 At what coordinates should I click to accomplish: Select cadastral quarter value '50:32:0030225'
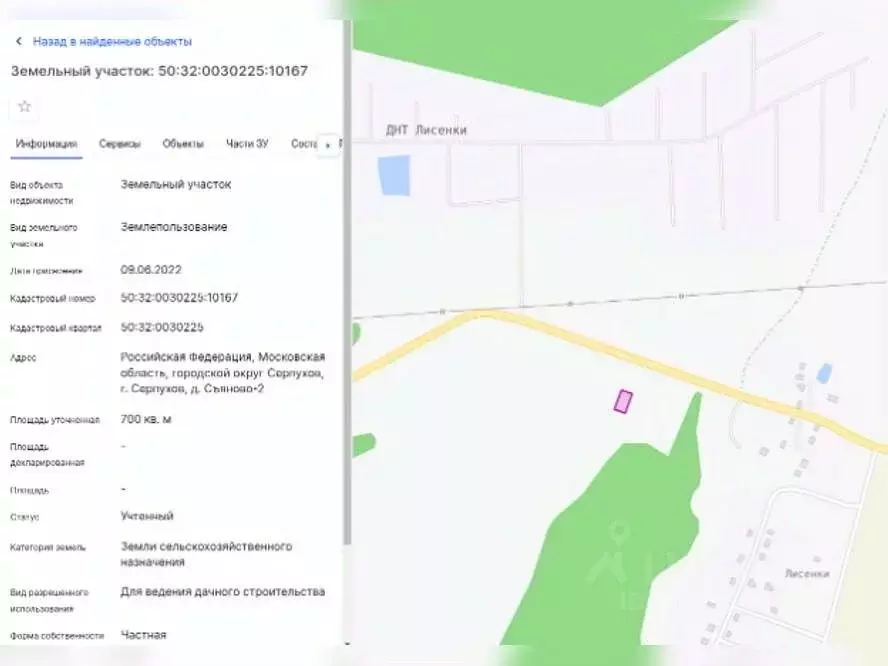[162, 327]
